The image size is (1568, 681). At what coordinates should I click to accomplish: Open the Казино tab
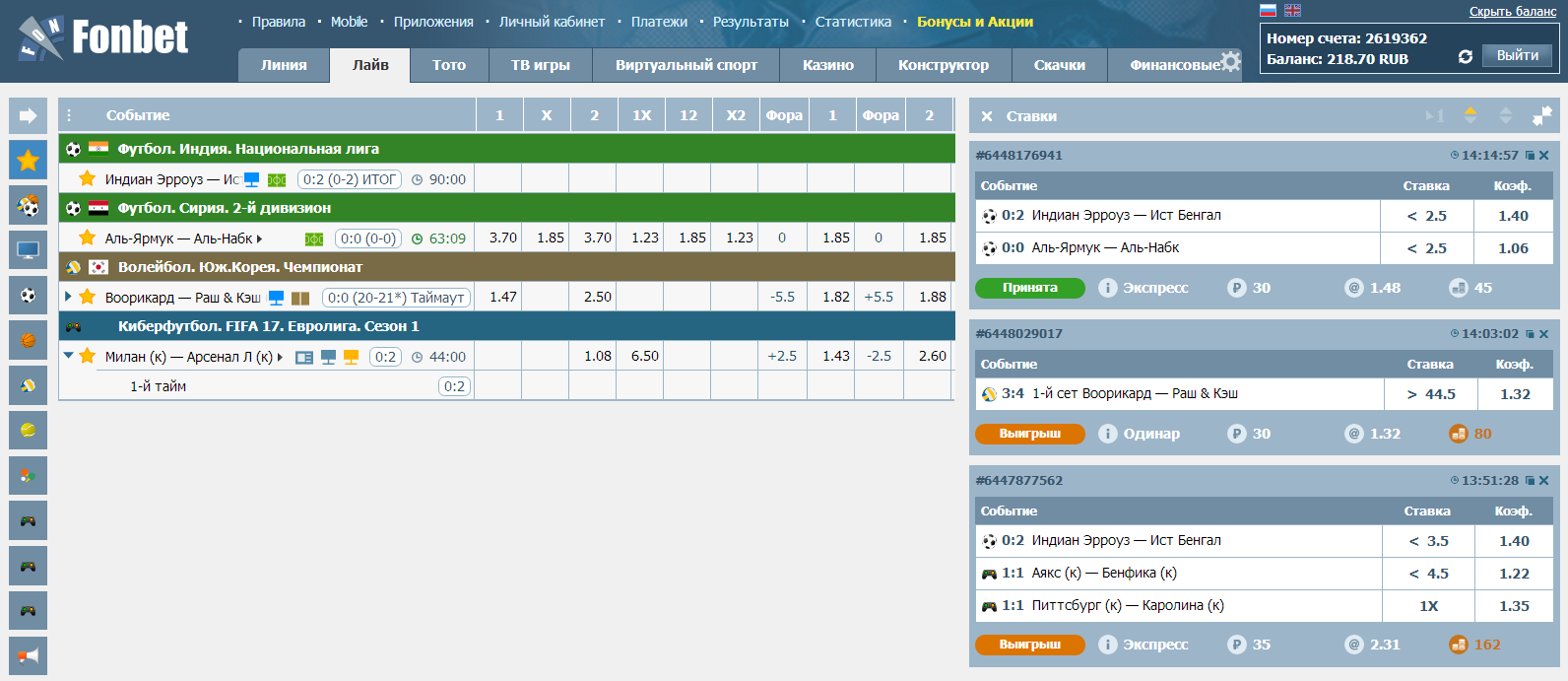[827, 65]
